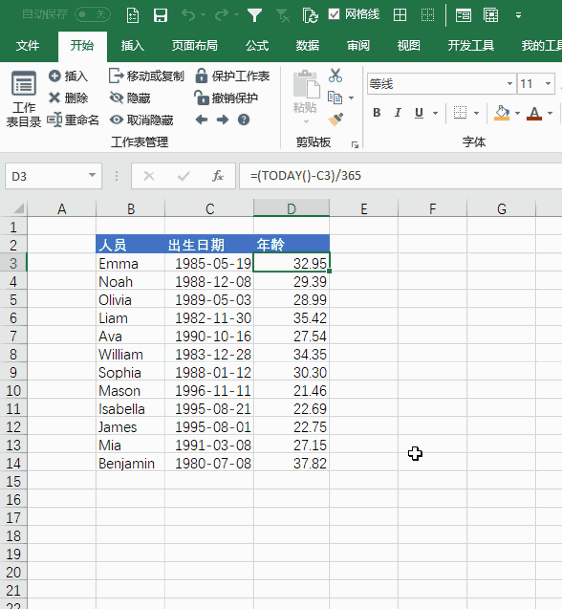Open the font color dropdown arrow

[550, 113]
